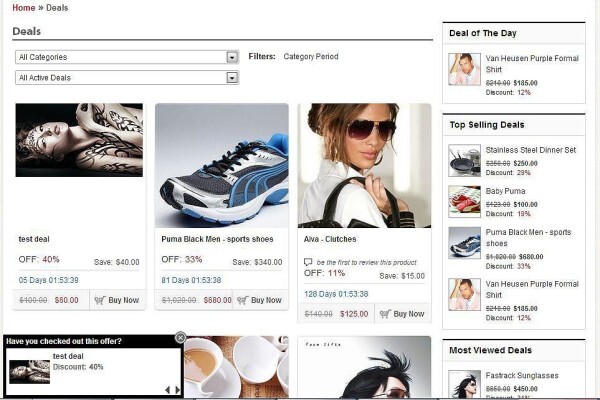Go to Home breadcrumb link

tap(24, 8)
